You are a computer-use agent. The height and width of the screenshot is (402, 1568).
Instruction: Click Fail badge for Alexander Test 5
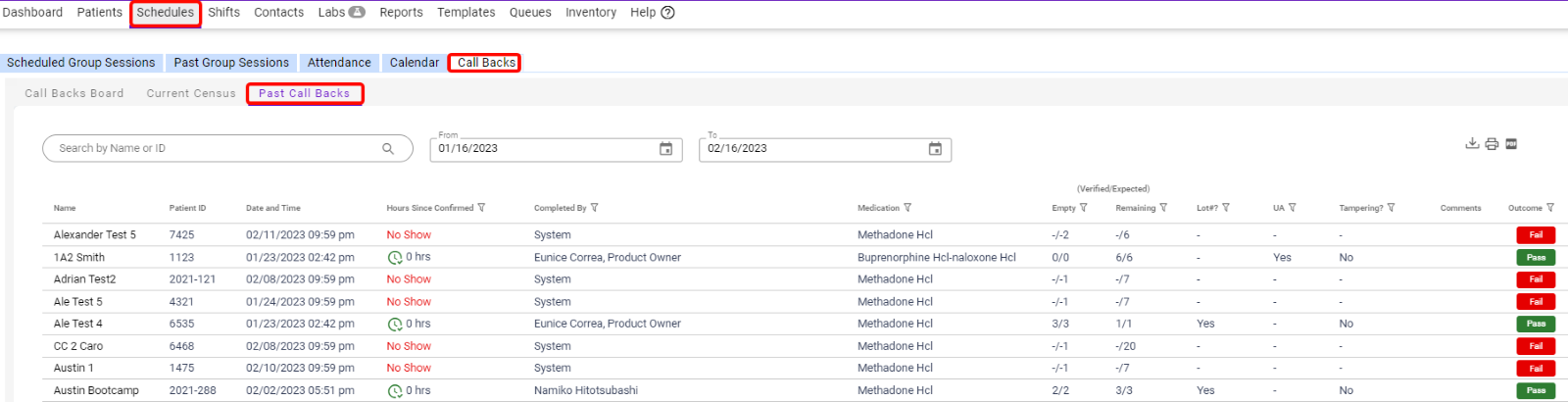tap(1536, 235)
